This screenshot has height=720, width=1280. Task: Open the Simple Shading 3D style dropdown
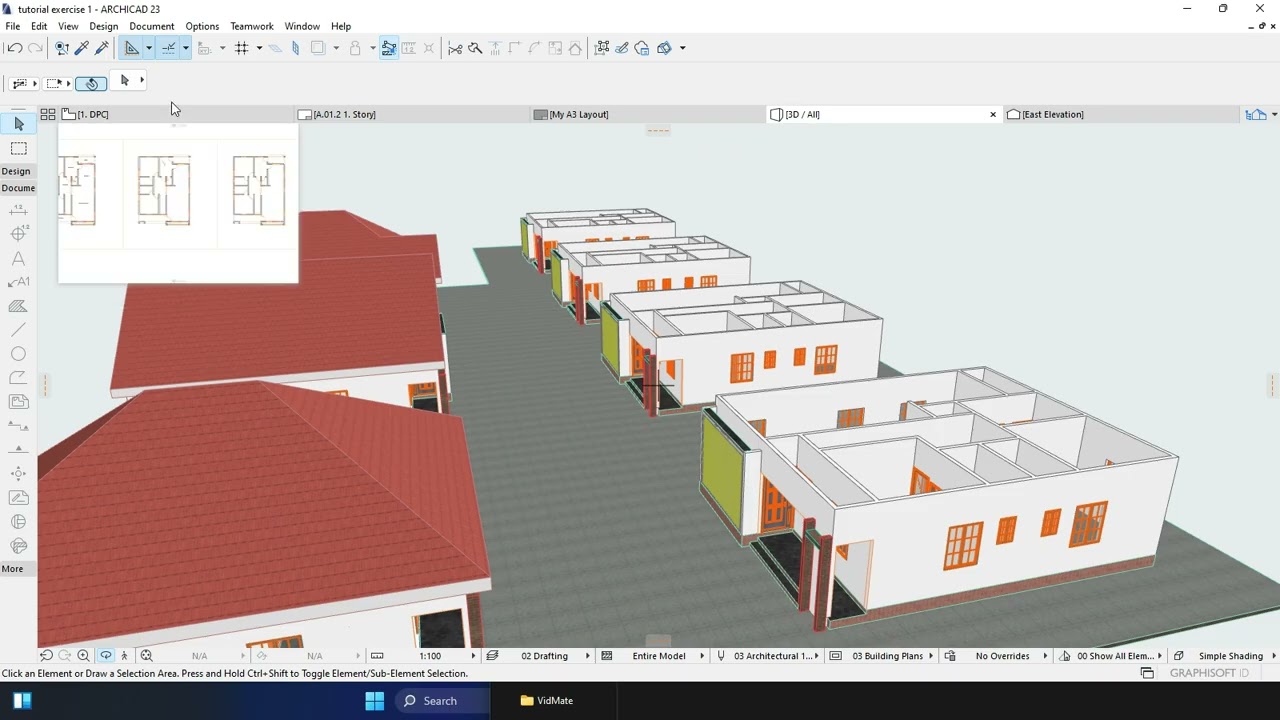tap(1230, 656)
